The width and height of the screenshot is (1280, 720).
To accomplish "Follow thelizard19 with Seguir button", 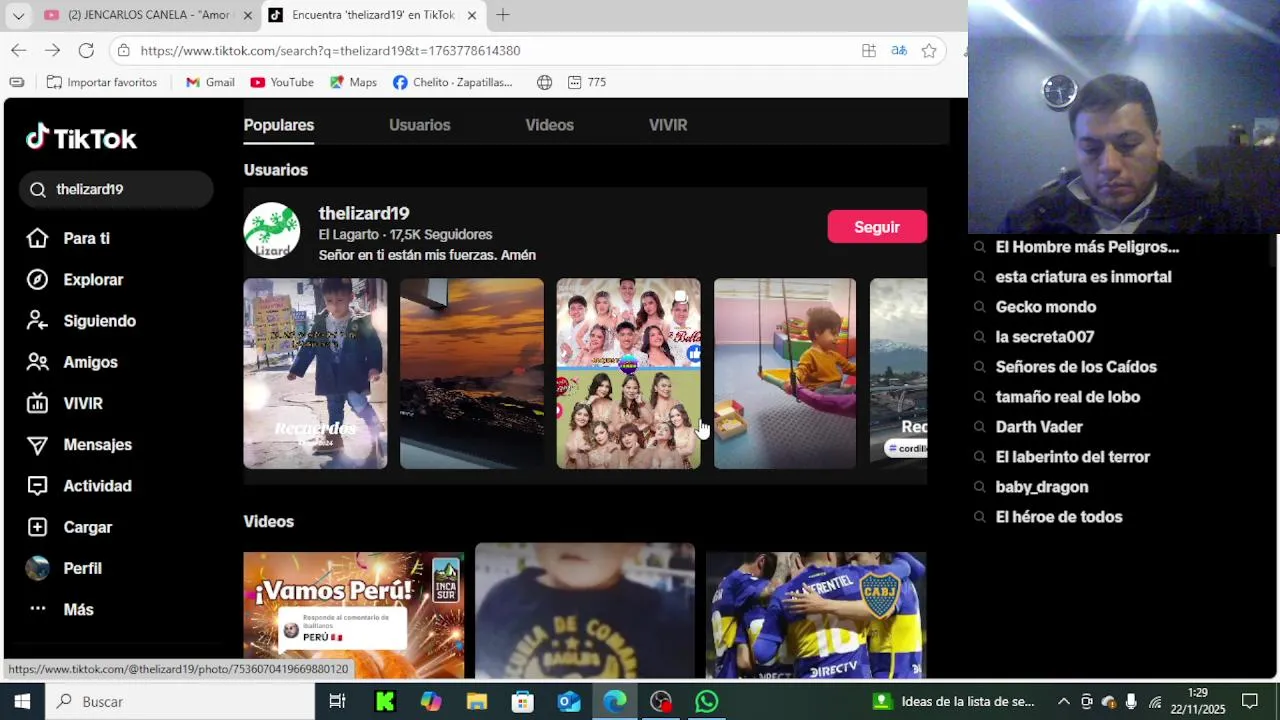I will [877, 227].
